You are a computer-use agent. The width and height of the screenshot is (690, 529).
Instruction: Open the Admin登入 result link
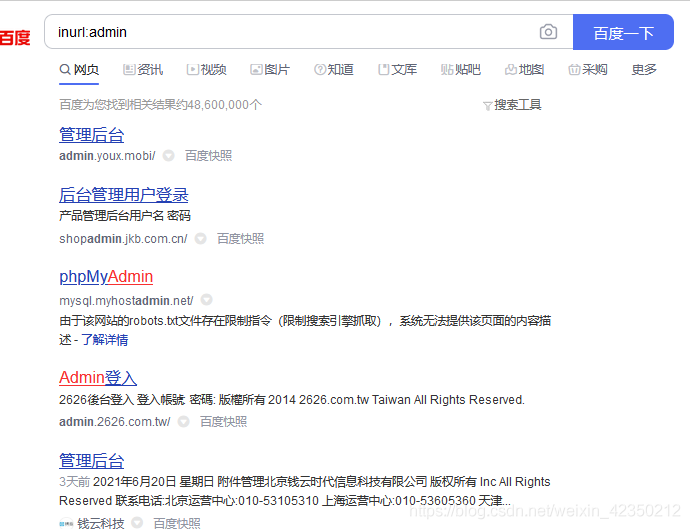pyautogui.click(x=98, y=377)
